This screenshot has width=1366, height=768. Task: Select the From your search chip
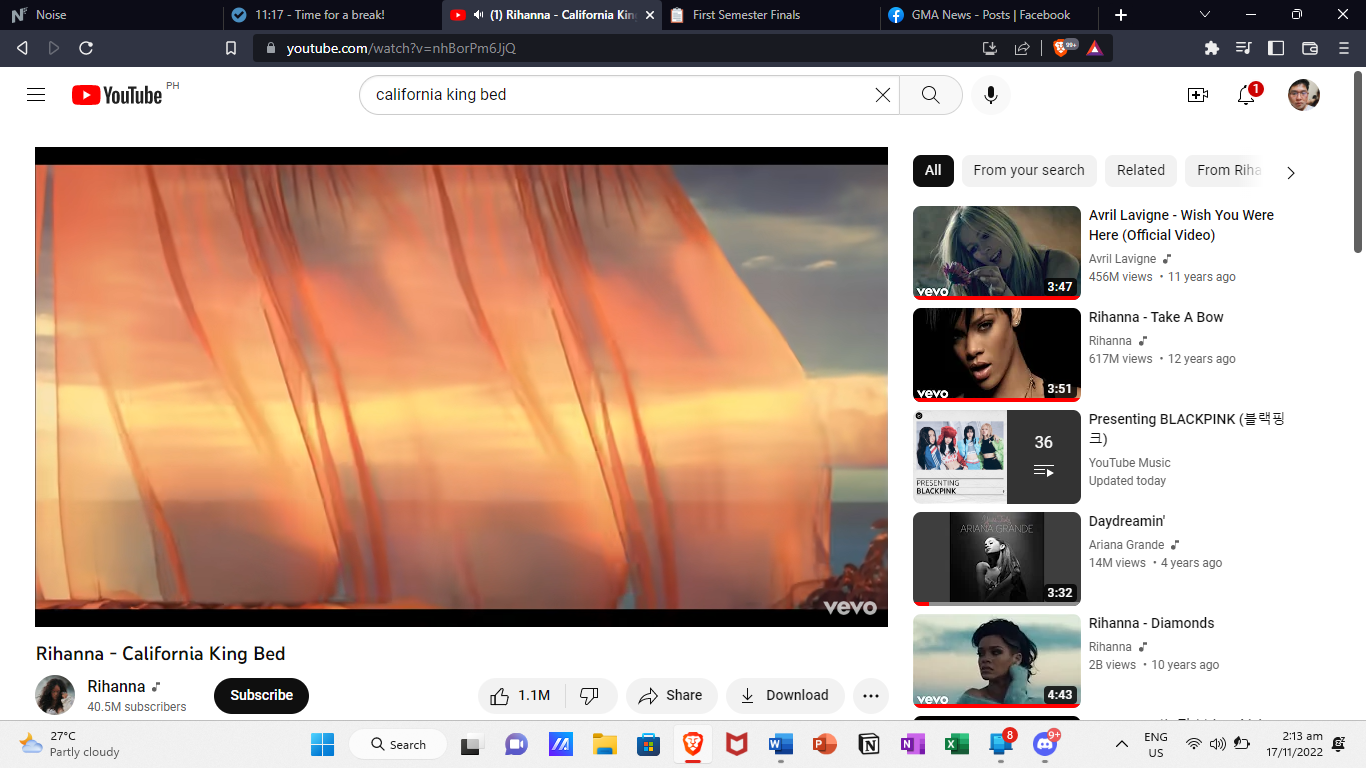[1029, 170]
